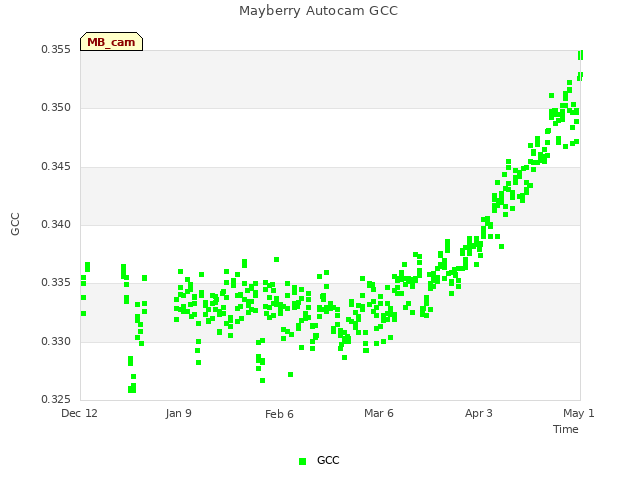Click the green GCC legend swatch

pyautogui.click(x=302, y=461)
